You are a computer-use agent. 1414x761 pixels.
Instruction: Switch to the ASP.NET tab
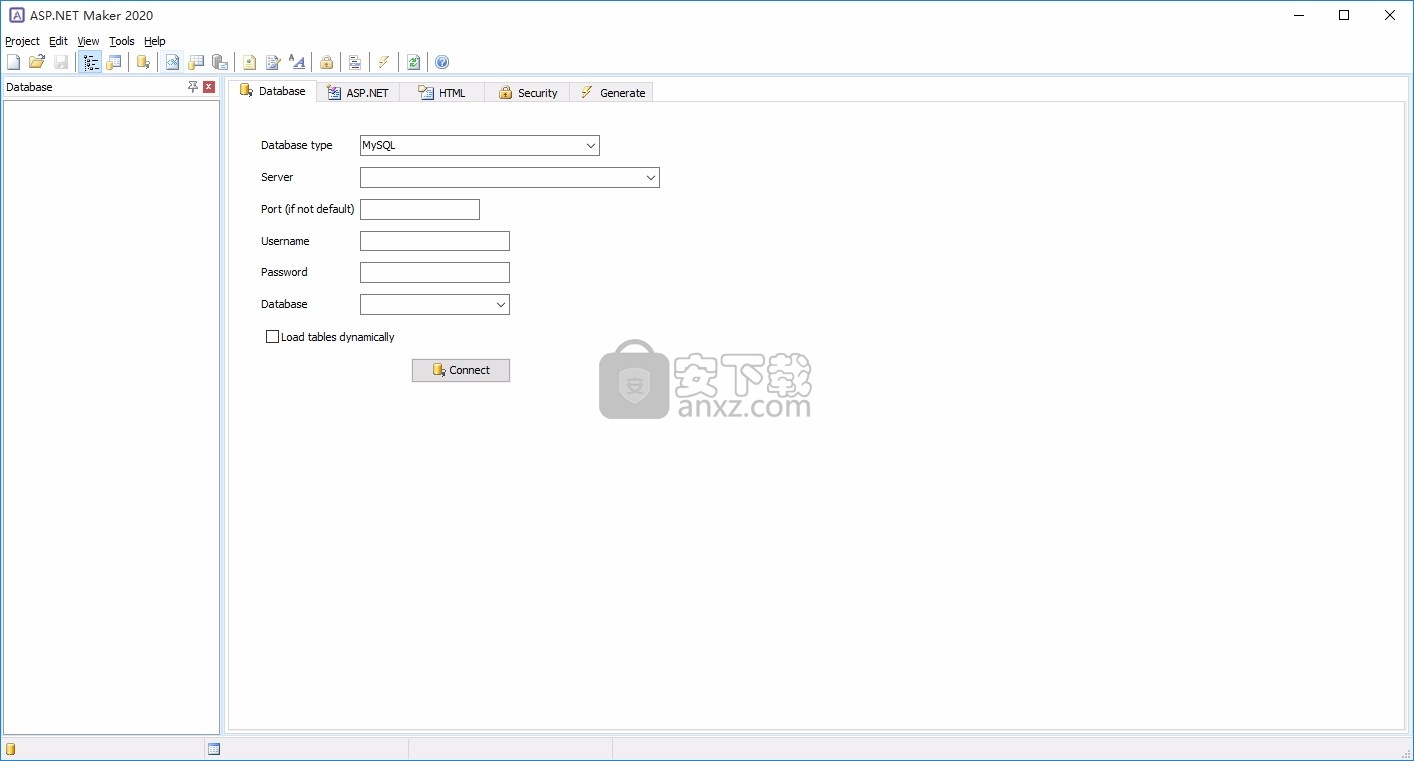coord(358,93)
